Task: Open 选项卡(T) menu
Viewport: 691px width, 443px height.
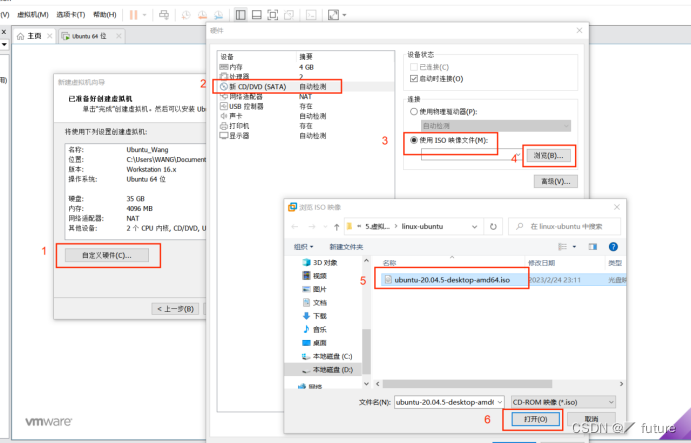Action: tap(71, 15)
